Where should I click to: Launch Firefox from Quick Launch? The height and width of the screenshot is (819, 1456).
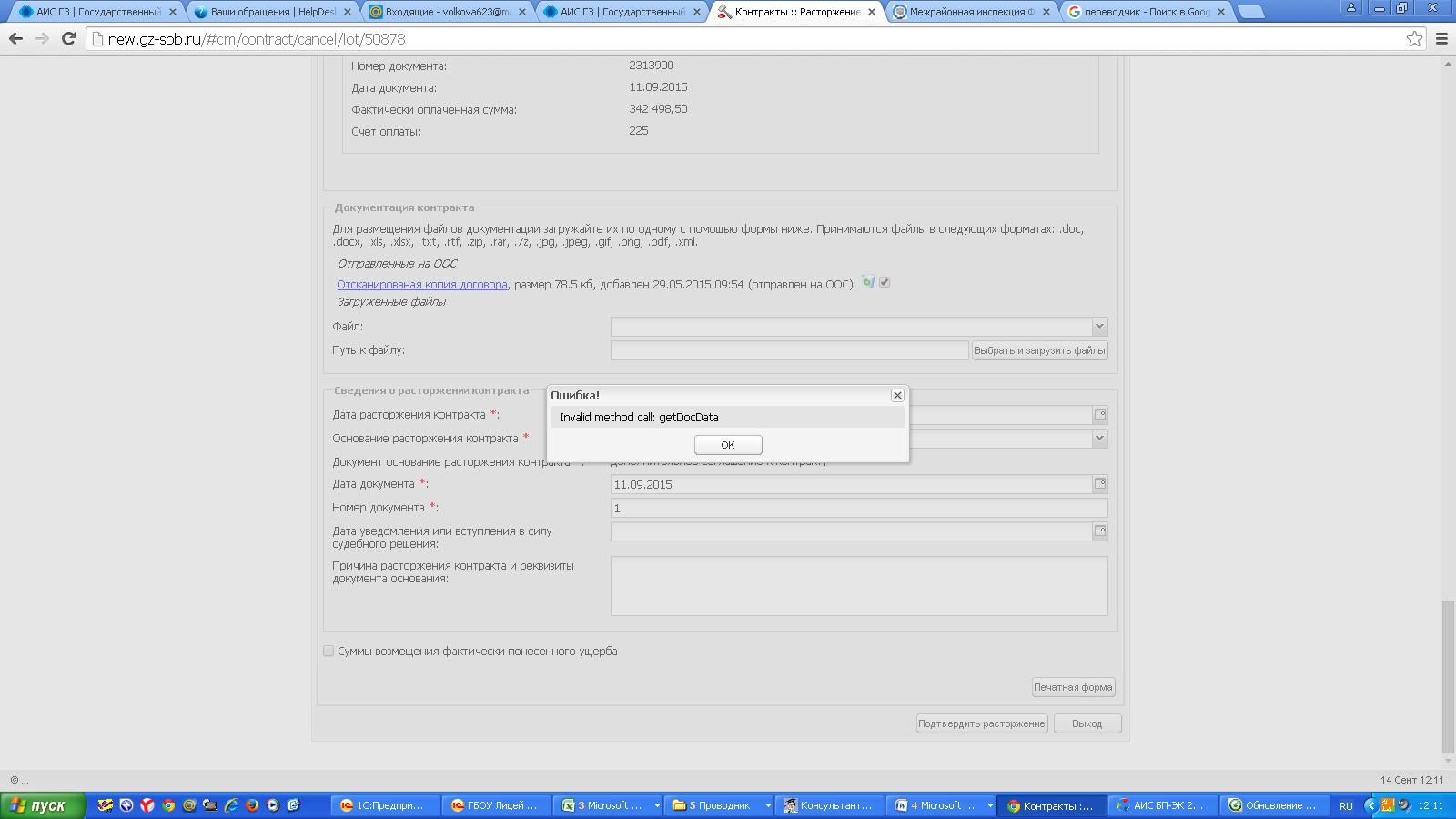click(x=252, y=805)
